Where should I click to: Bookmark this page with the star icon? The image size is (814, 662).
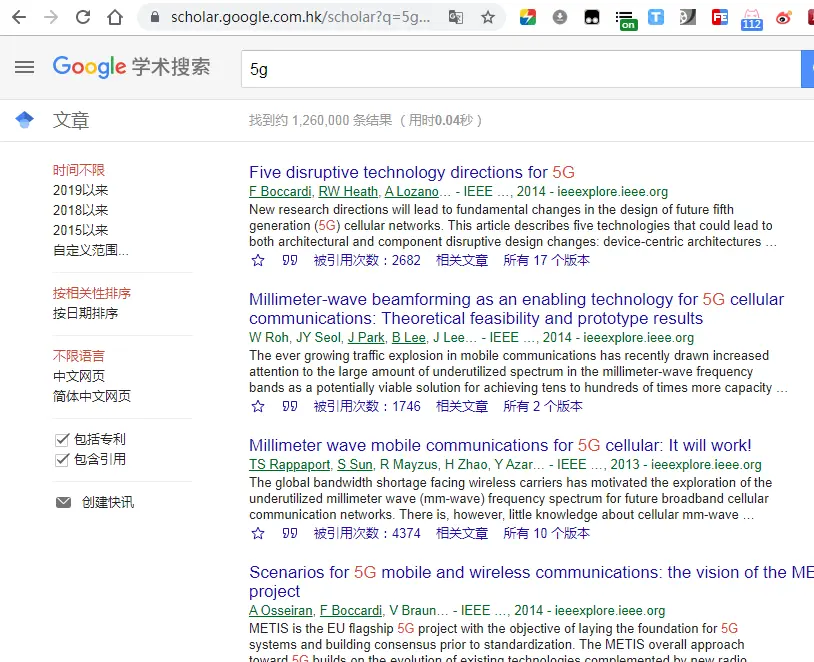(x=487, y=17)
